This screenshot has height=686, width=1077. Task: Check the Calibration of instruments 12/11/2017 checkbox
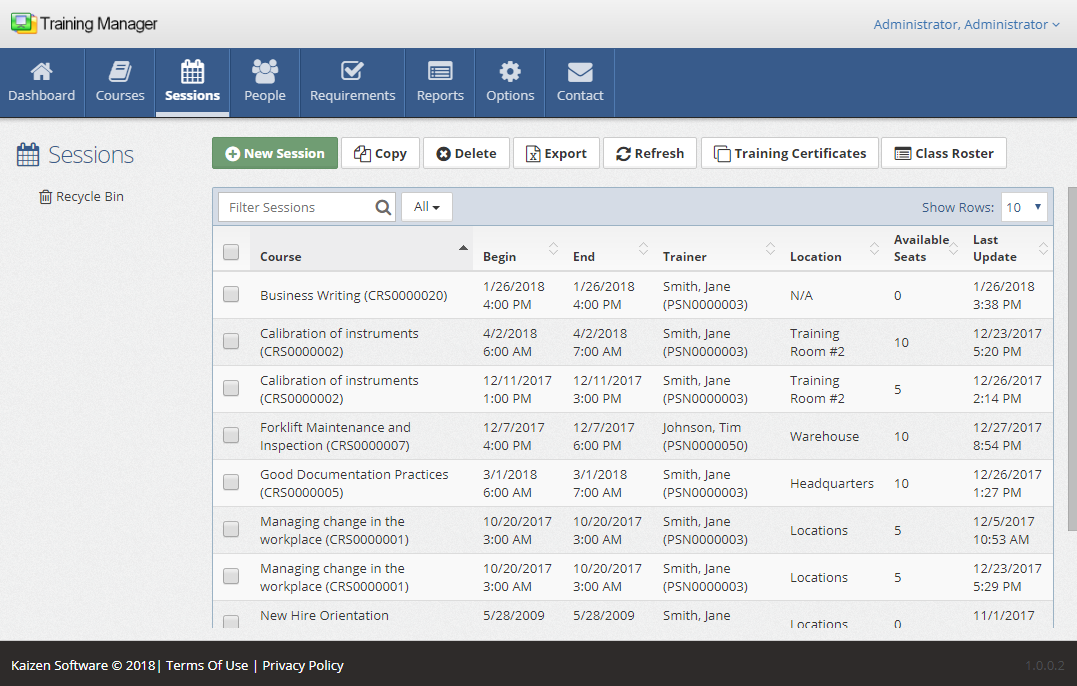(231, 389)
